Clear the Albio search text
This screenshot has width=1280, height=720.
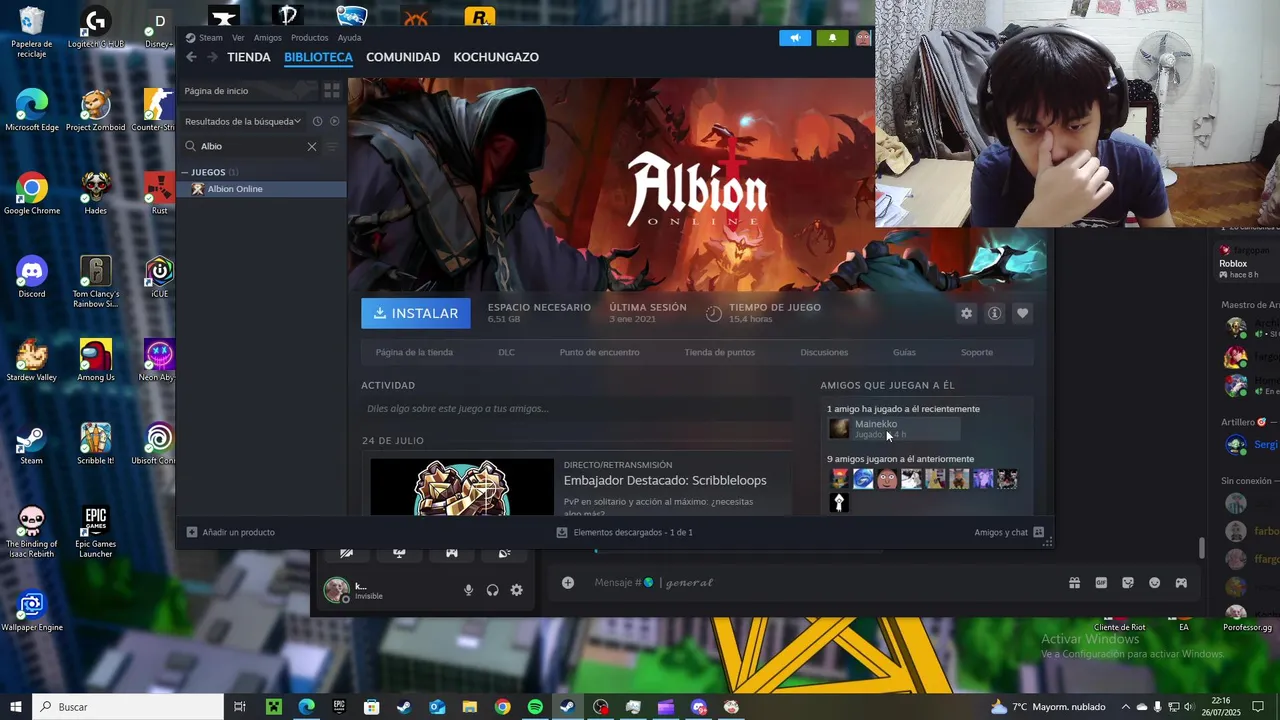312,146
